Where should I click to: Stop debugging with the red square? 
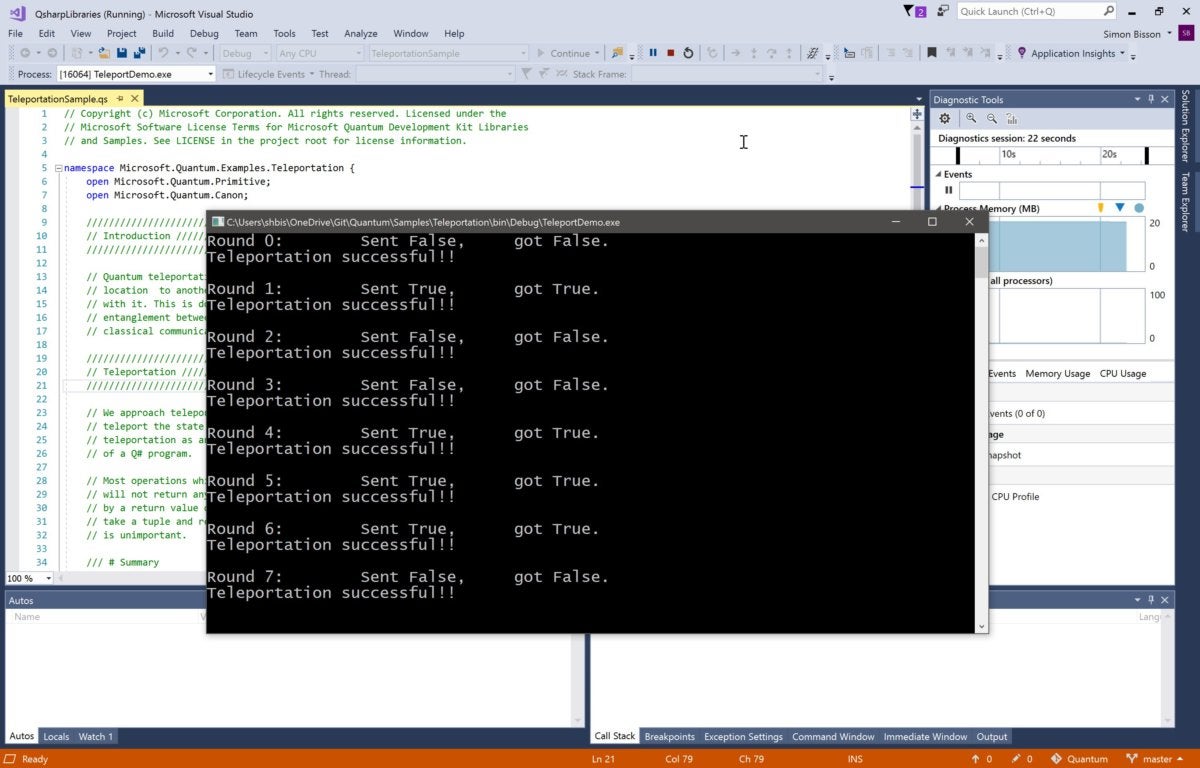coord(671,53)
